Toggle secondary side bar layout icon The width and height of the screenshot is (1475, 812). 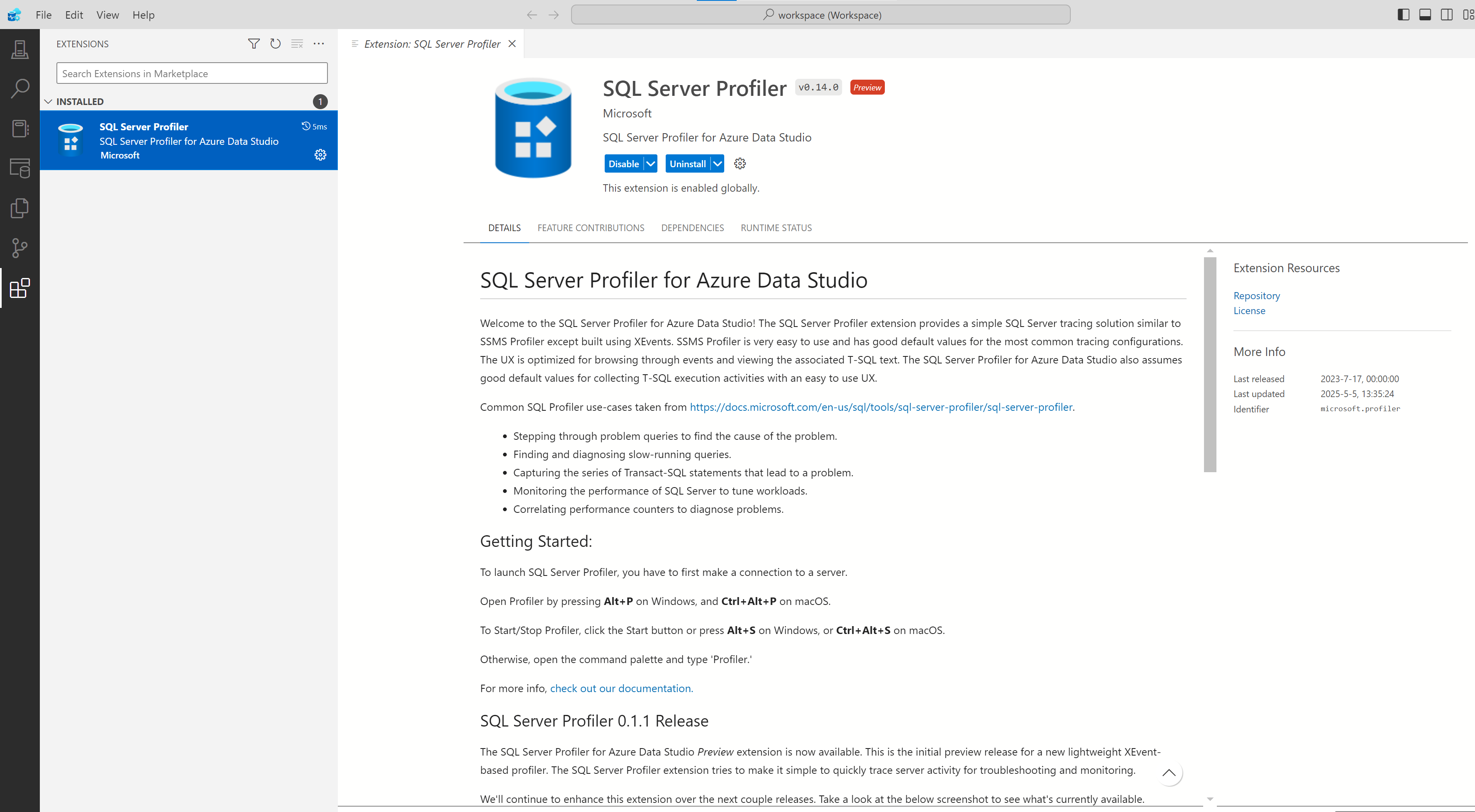click(1447, 15)
